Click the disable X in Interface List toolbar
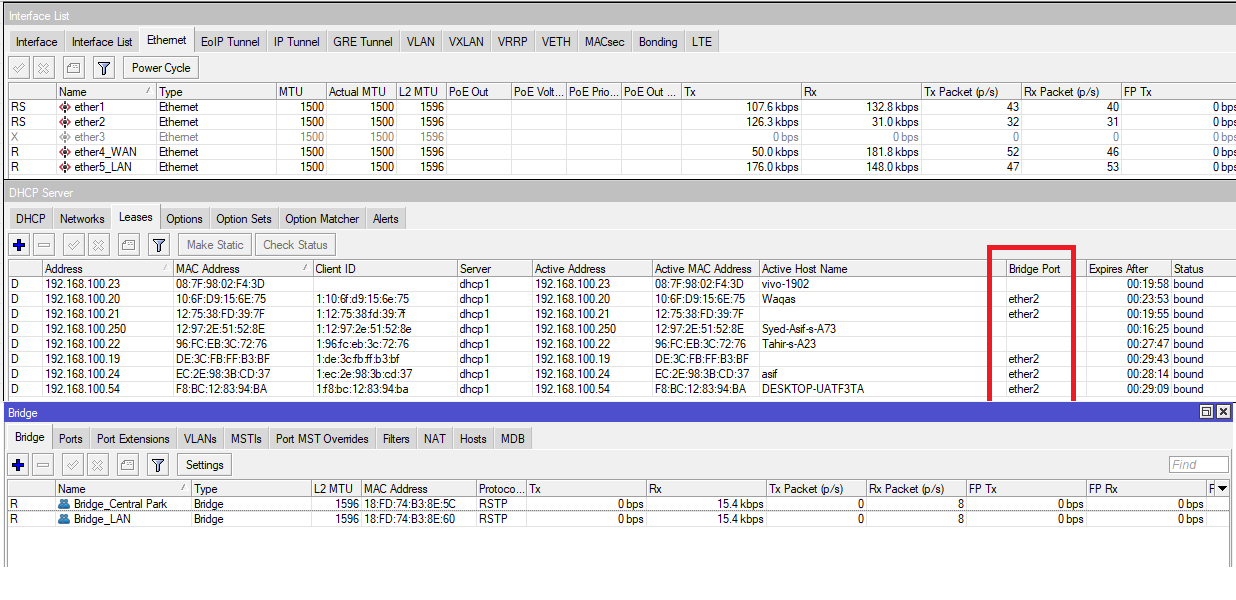This screenshot has width=1236, height=600. click(x=43, y=68)
